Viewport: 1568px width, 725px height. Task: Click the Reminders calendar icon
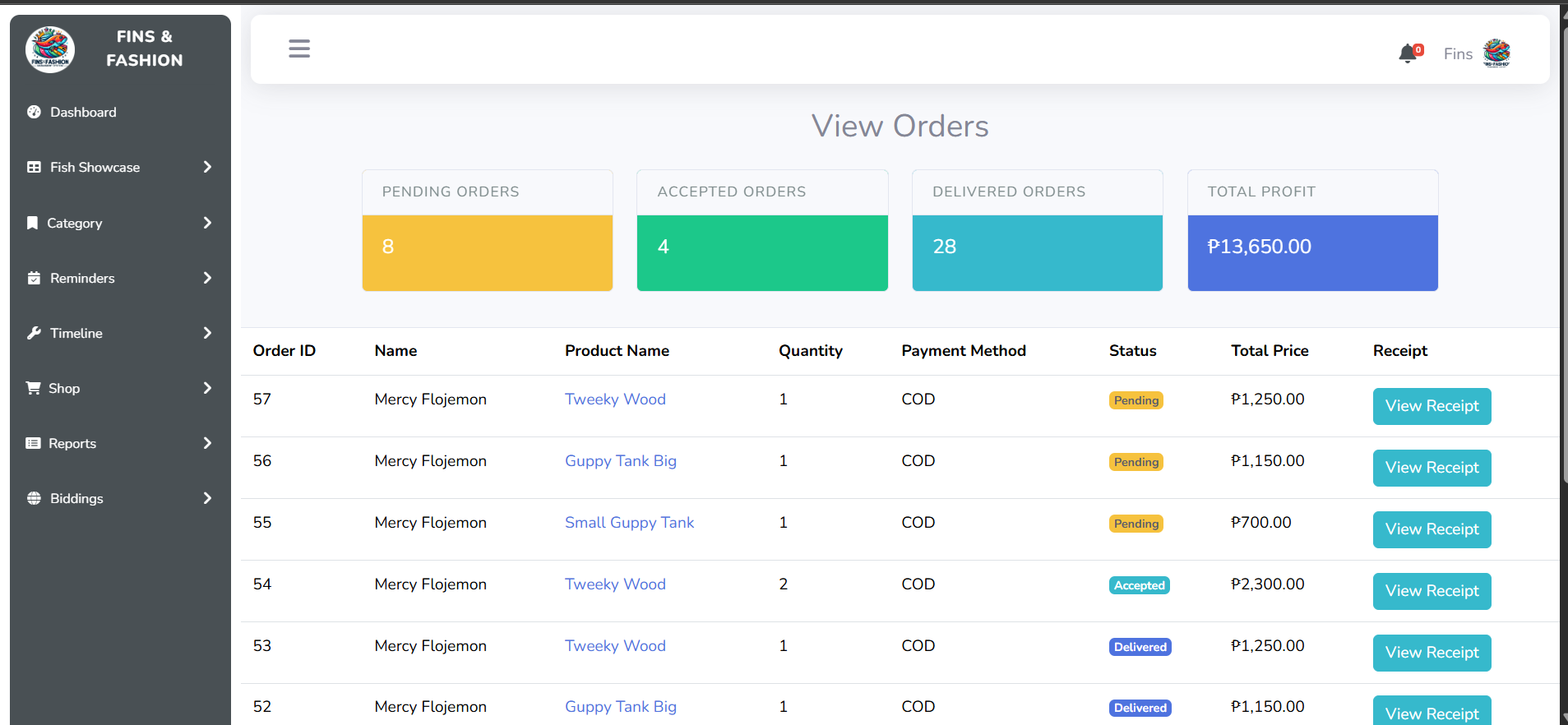[34, 278]
